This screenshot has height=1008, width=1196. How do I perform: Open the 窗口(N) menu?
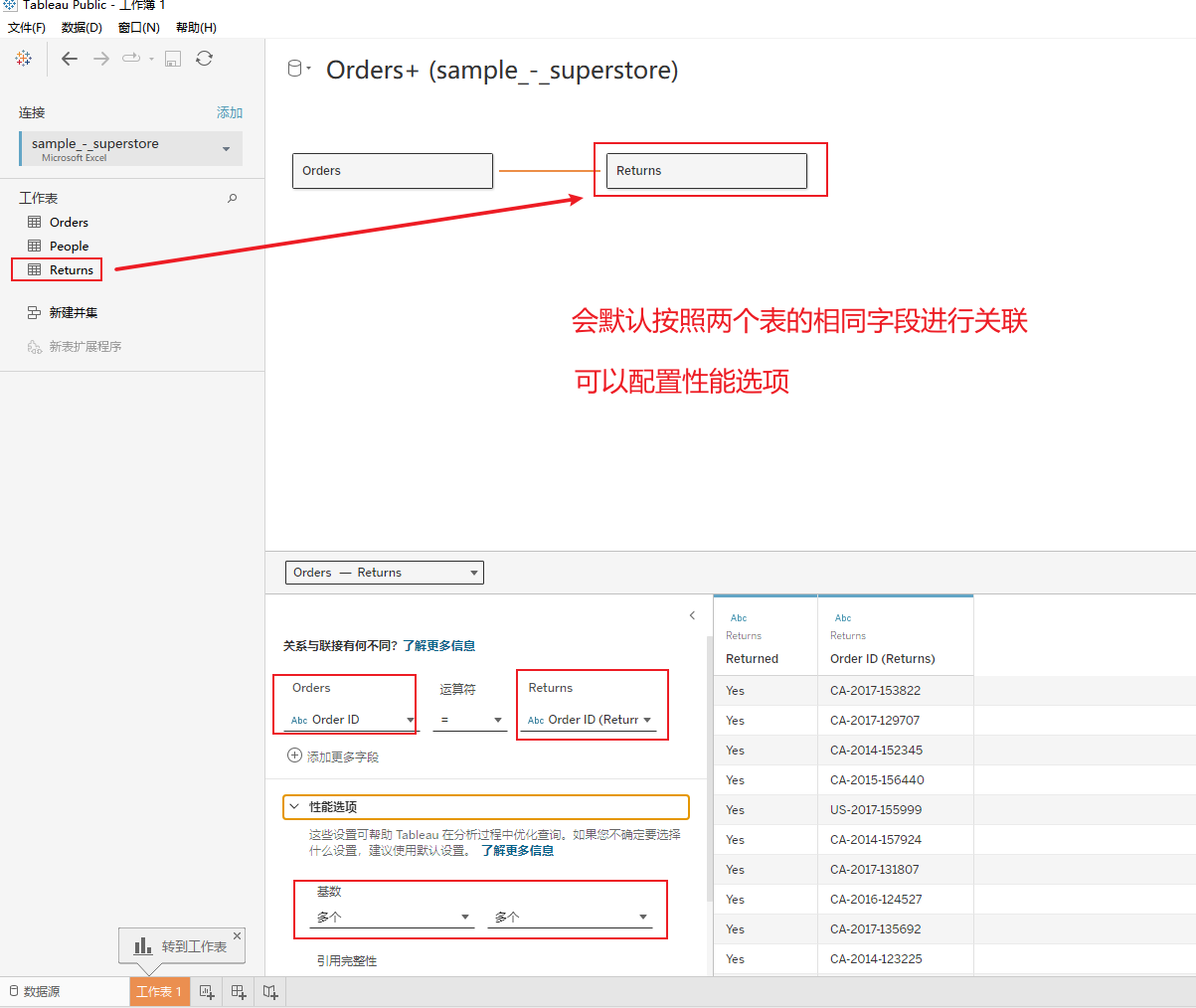(138, 27)
